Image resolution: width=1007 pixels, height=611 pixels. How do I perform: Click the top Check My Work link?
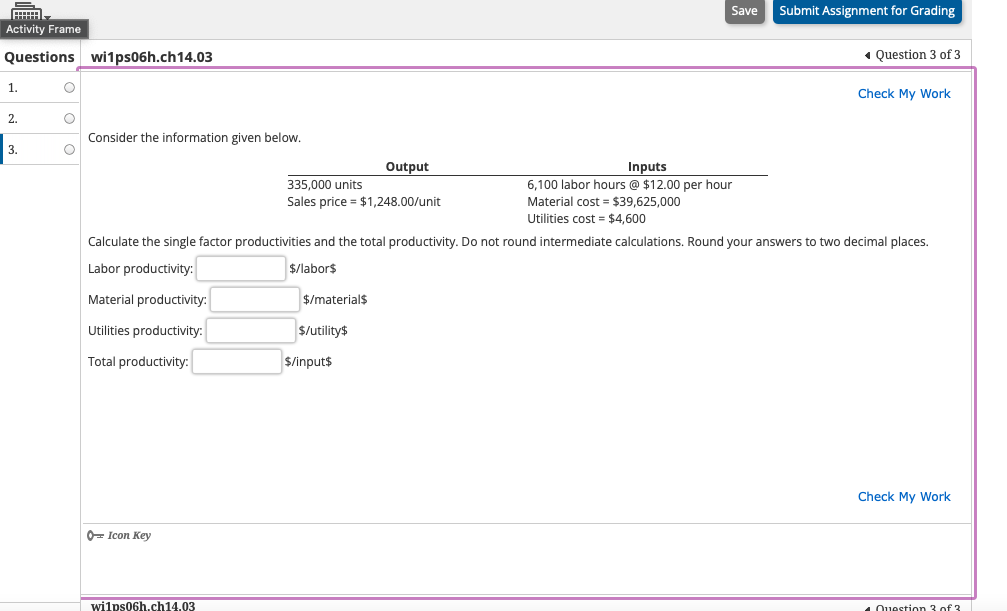[903, 93]
